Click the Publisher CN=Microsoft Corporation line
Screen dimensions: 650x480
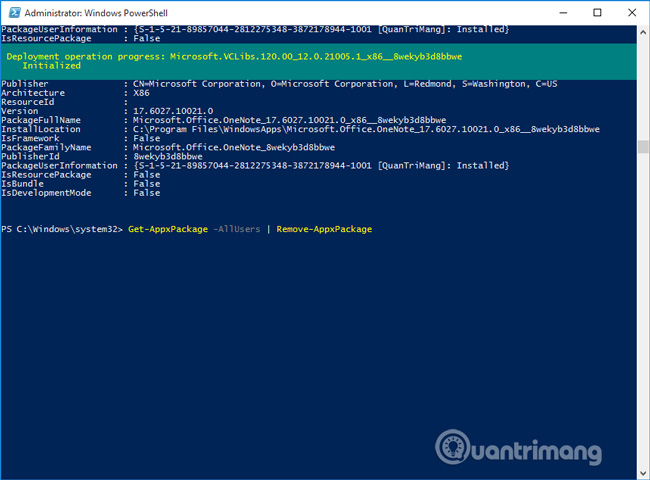pyautogui.click(x=279, y=84)
